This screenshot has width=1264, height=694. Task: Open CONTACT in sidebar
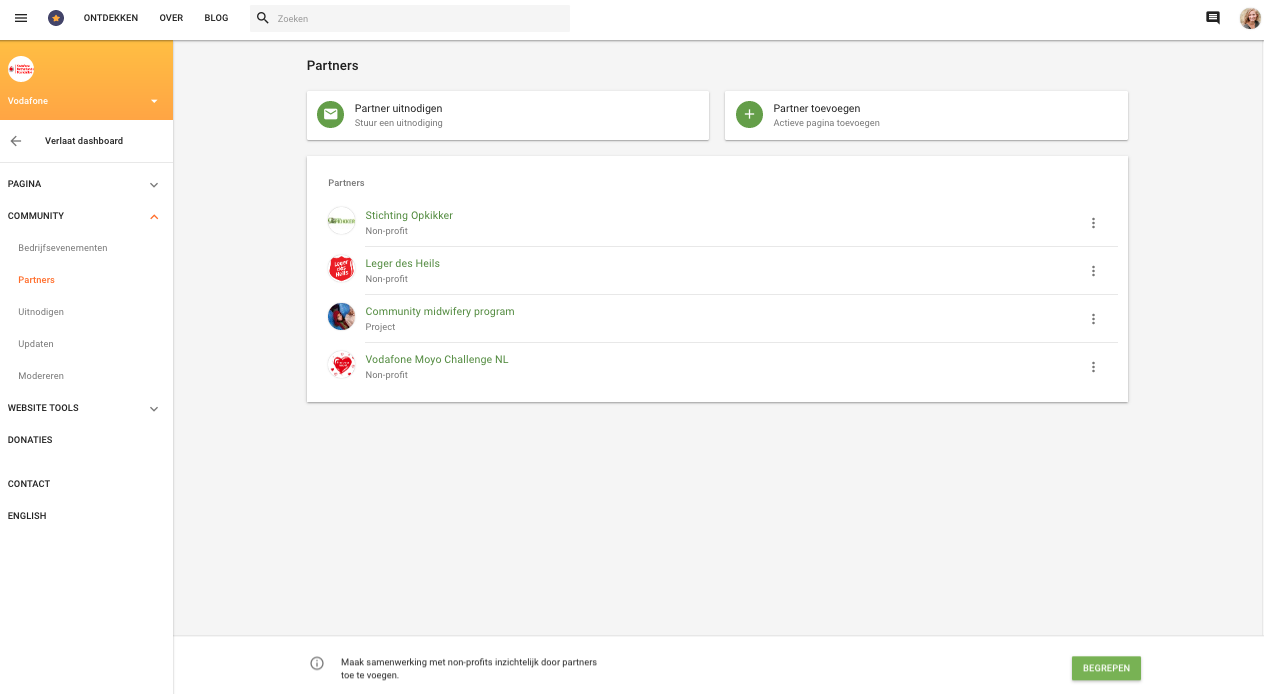(x=29, y=484)
